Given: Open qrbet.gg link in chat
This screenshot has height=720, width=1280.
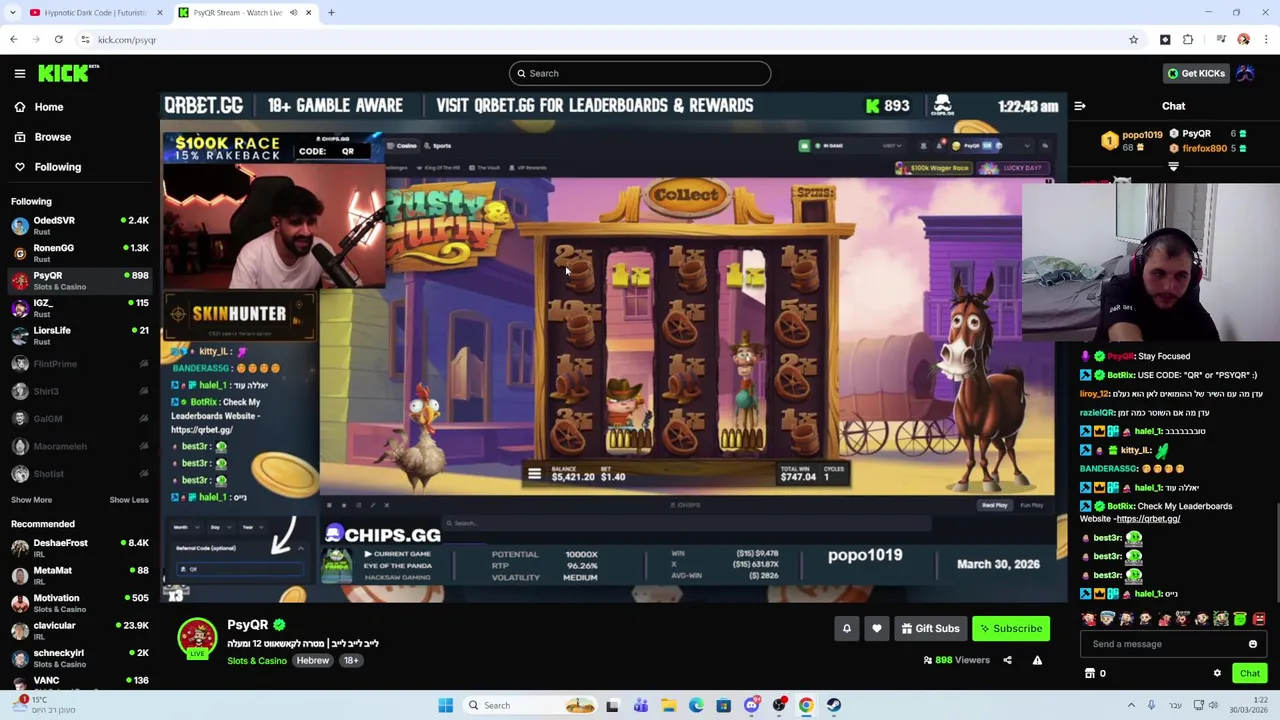Looking at the screenshot, I should 1148,519.
